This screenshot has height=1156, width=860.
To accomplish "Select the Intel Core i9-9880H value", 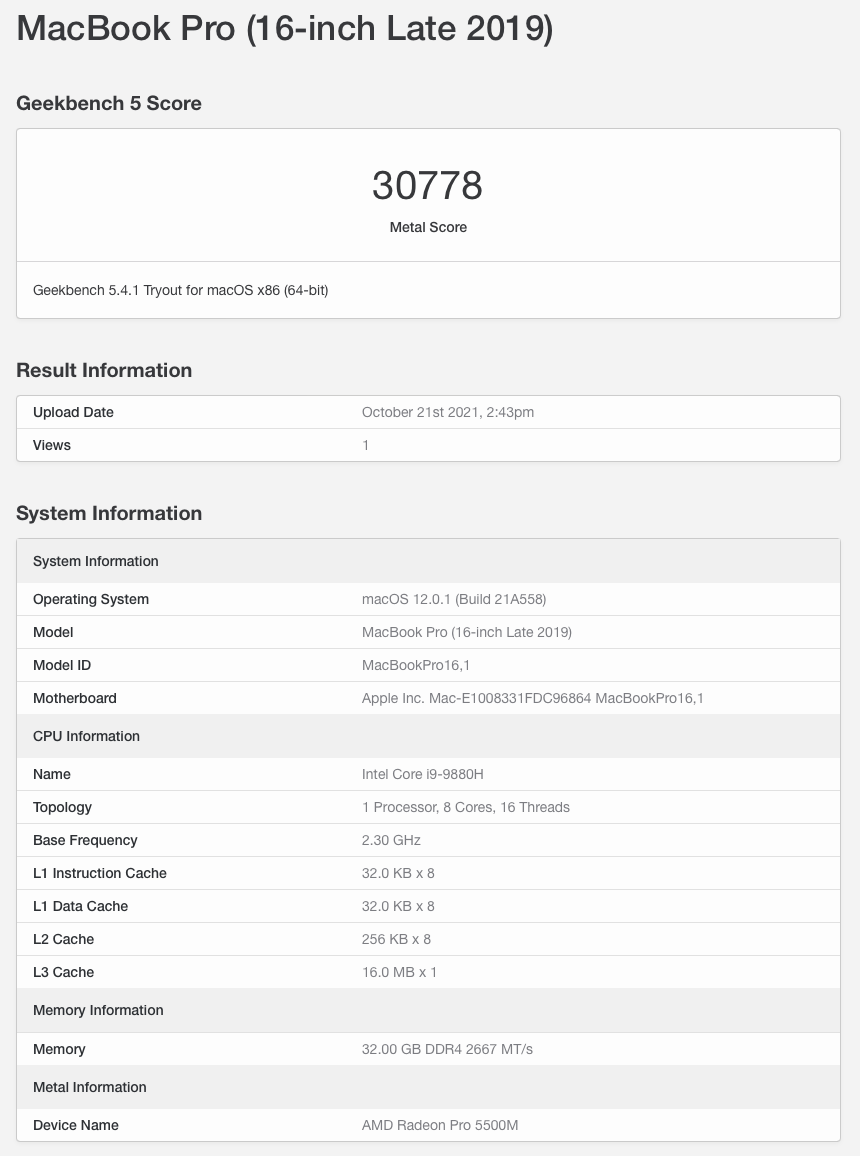I will click(422, 774).
